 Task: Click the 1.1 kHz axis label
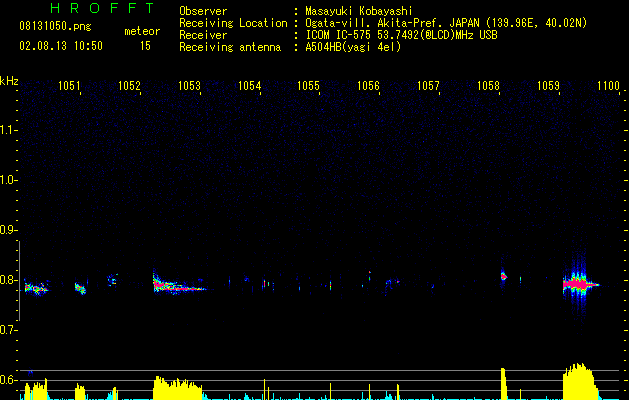tap(8, 130)
